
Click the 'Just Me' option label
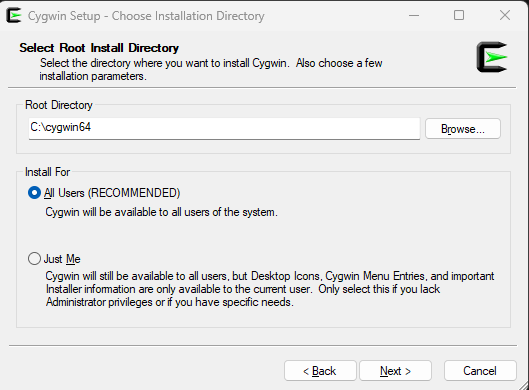coord(62,259)
